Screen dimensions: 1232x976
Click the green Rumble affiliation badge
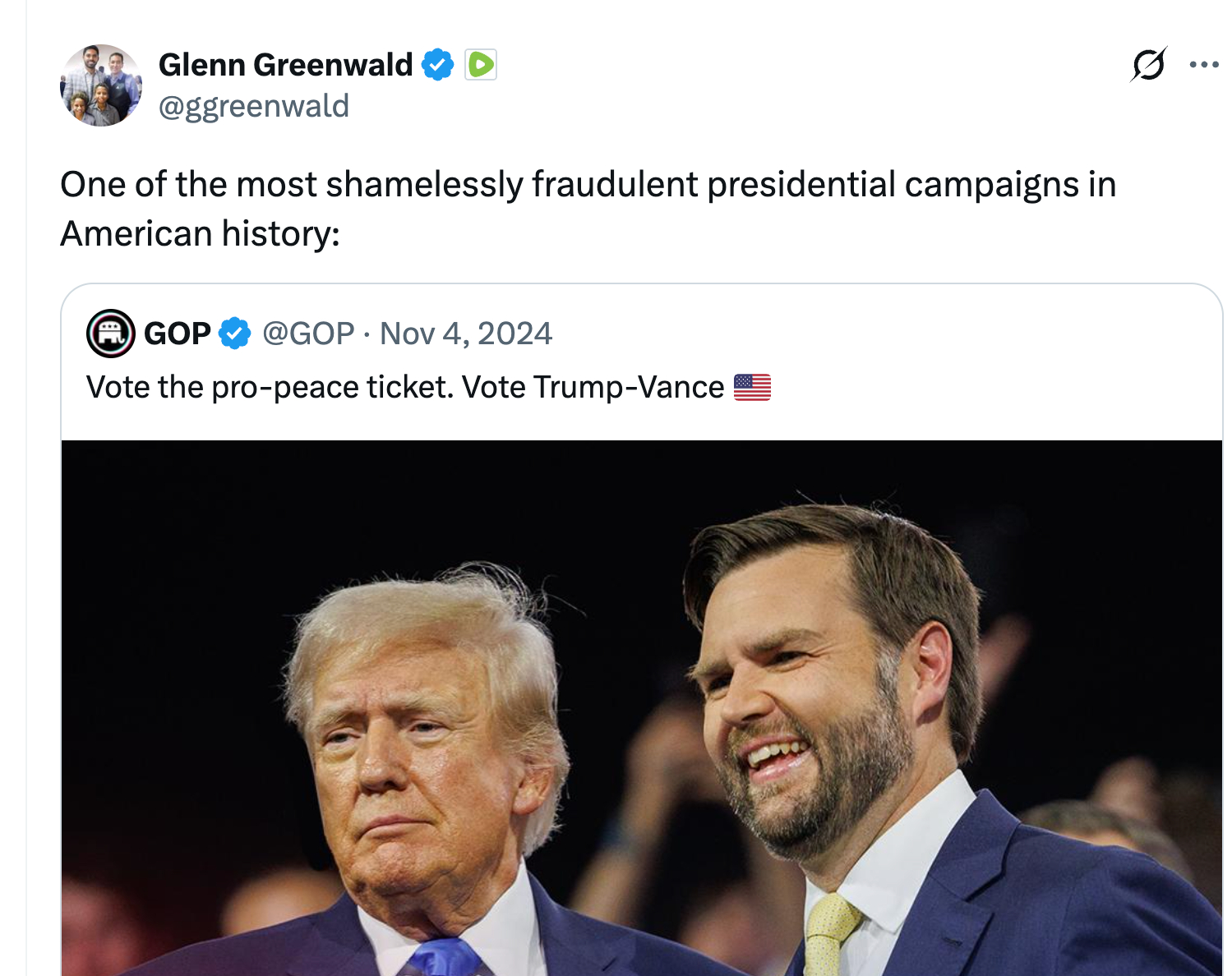click(x=481, y=65)
